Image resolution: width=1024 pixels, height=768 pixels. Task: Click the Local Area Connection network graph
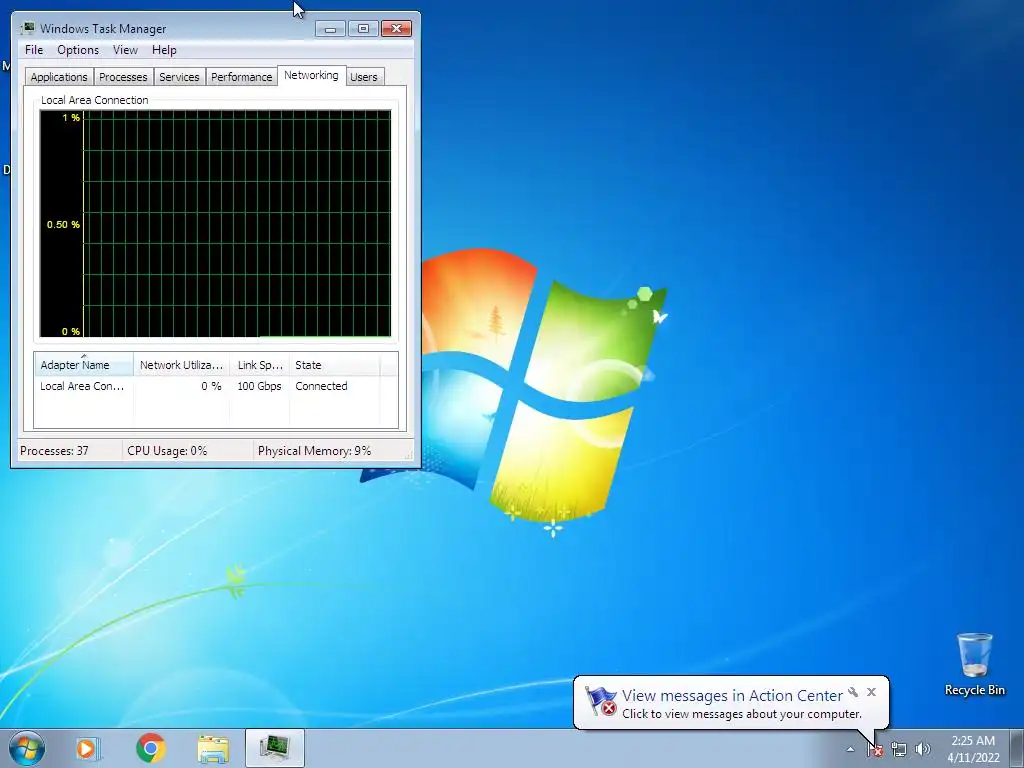coord(216,223)
